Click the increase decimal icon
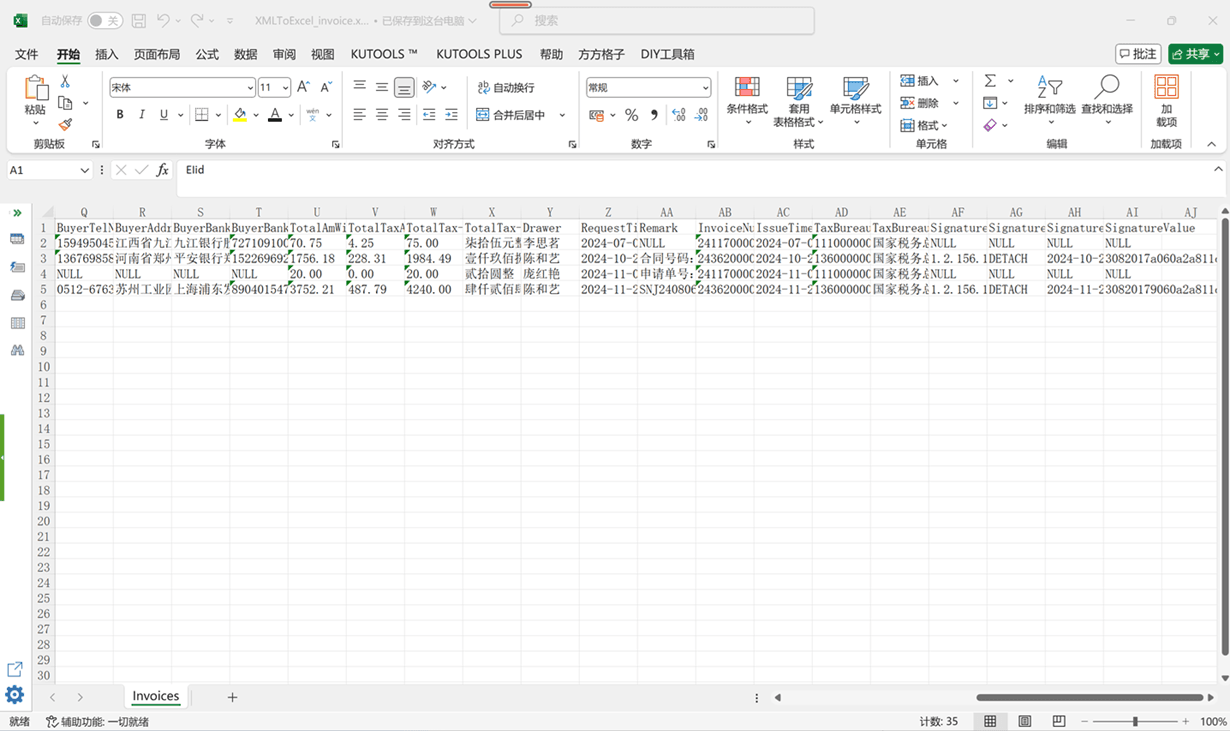Screen dimensions: 1230x731 pos(679,115)
